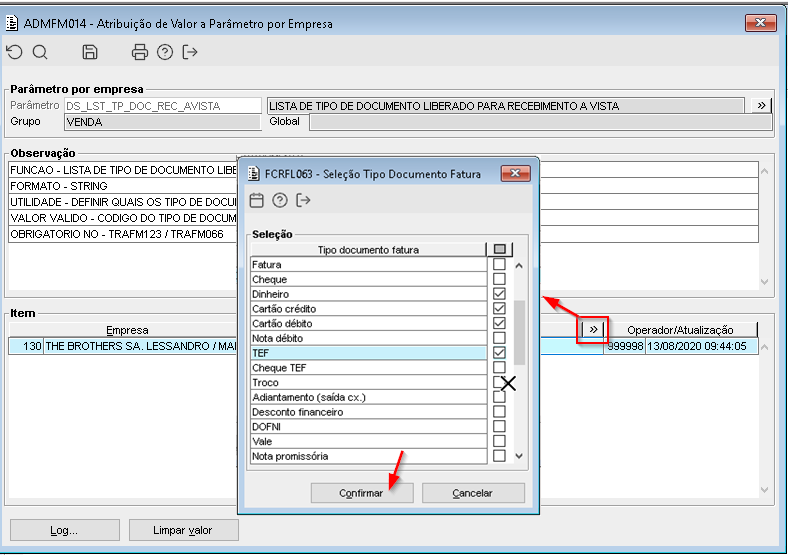Click the Log... button

(64, 530)
